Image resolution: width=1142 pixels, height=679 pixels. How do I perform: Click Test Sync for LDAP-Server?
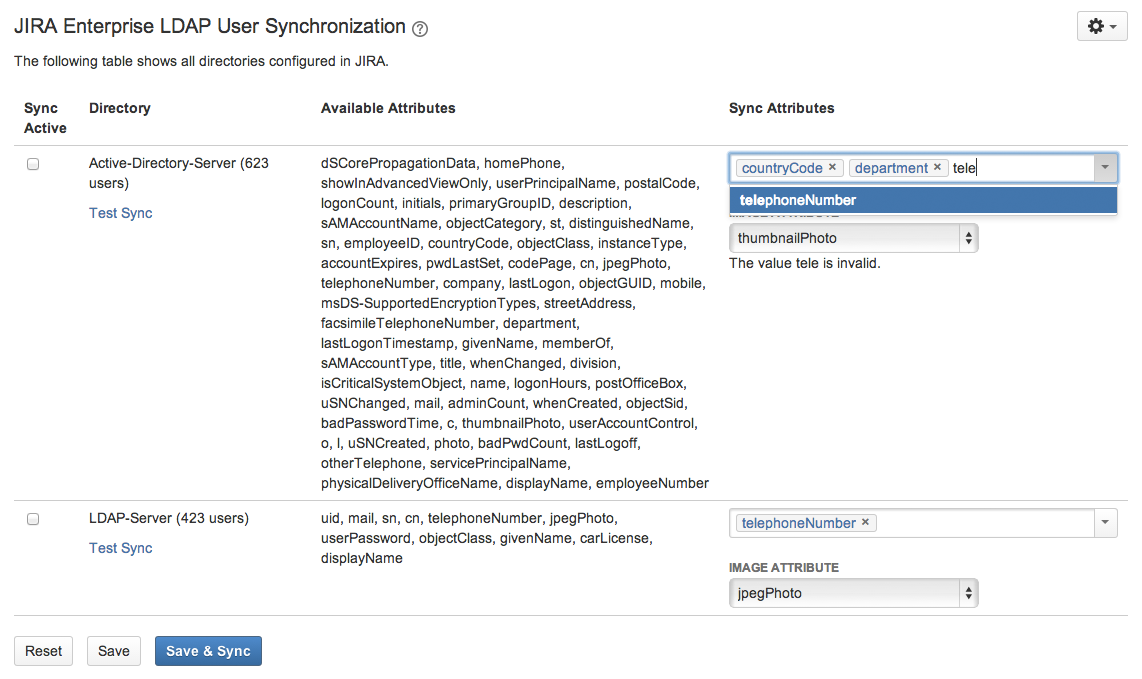tap(120, 548)
